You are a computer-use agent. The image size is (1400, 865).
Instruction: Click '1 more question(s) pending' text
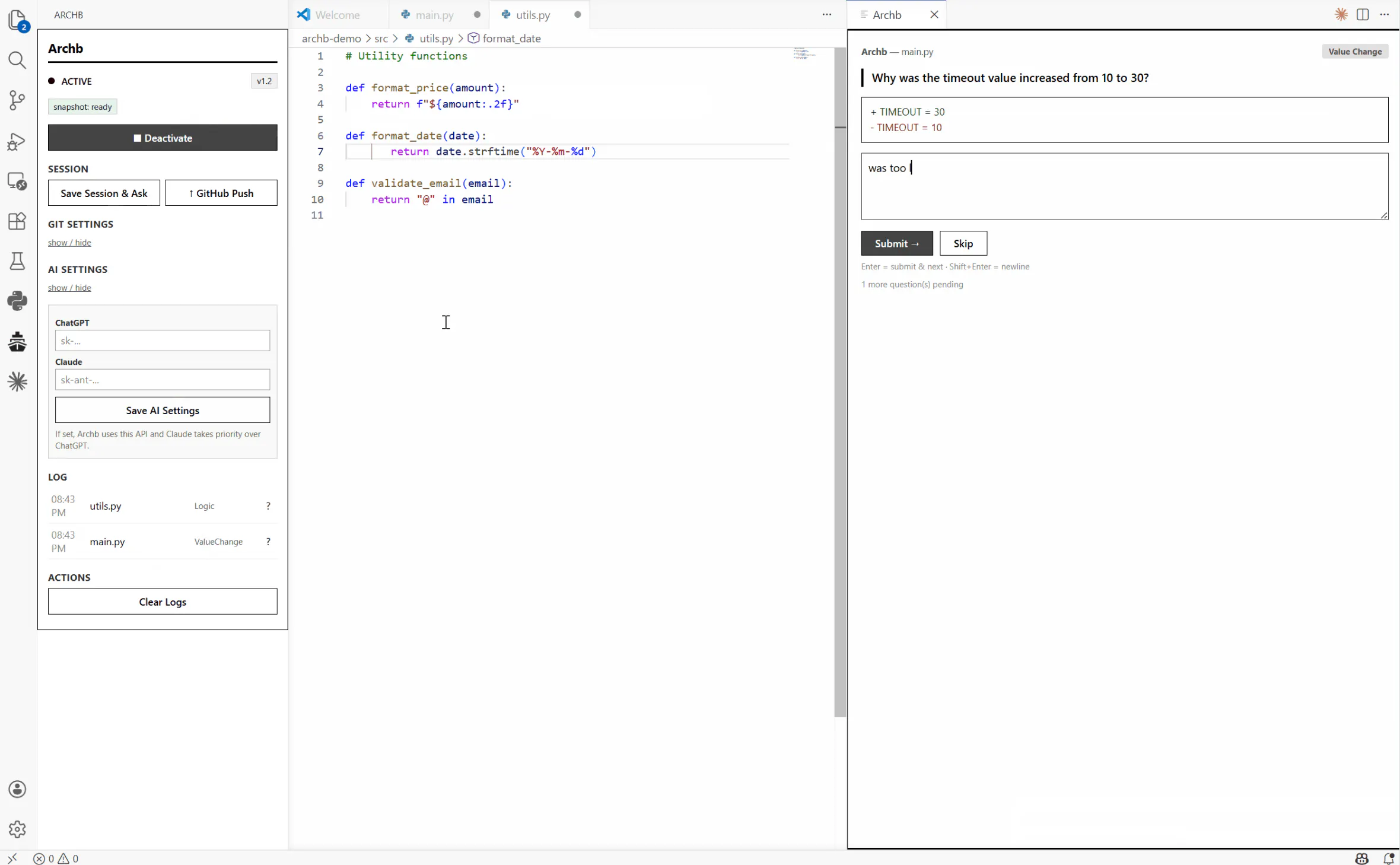912,284
